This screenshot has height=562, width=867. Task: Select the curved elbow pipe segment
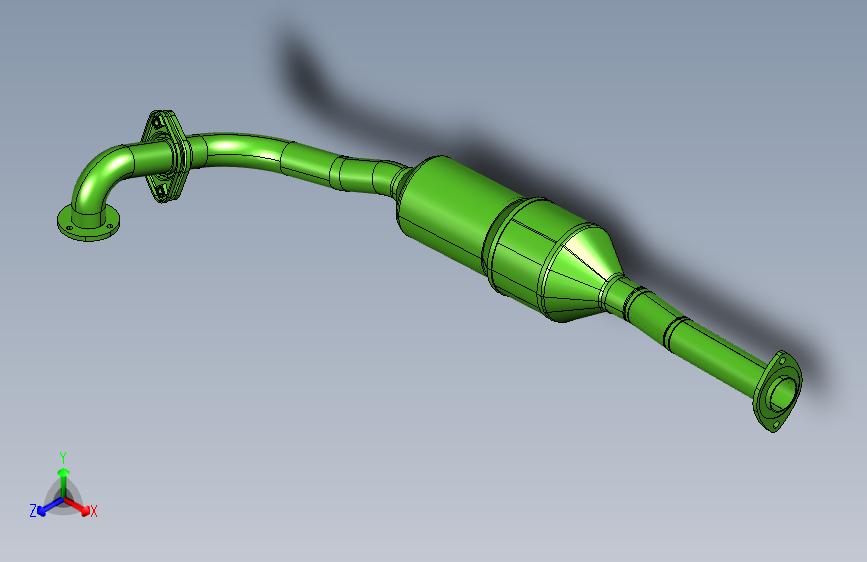click(x=102, y=177)
